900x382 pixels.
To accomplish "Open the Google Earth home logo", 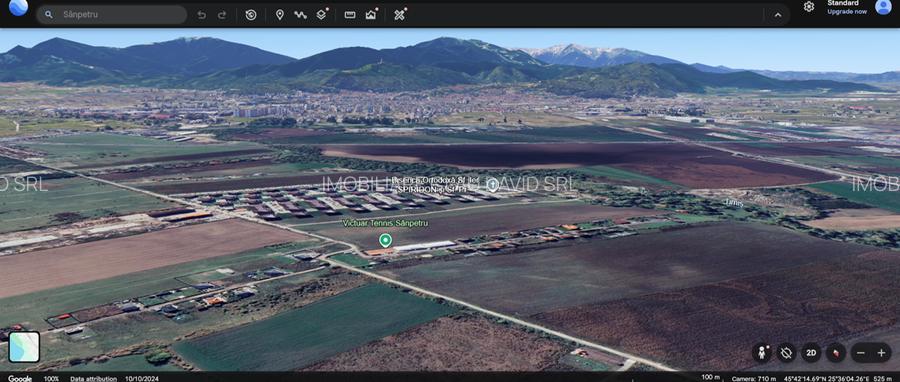I will click(x=18, y=7).
